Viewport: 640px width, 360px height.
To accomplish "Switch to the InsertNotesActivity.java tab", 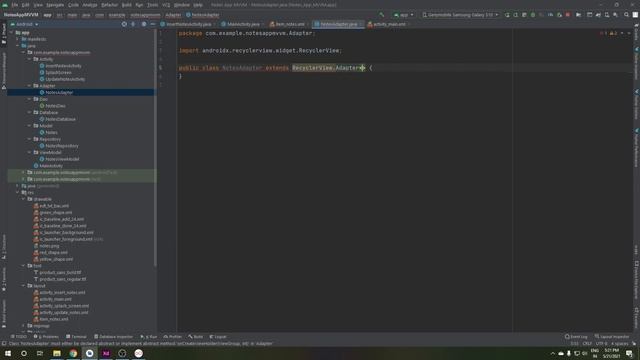I will pyautogui.click(x=186, y=24).
